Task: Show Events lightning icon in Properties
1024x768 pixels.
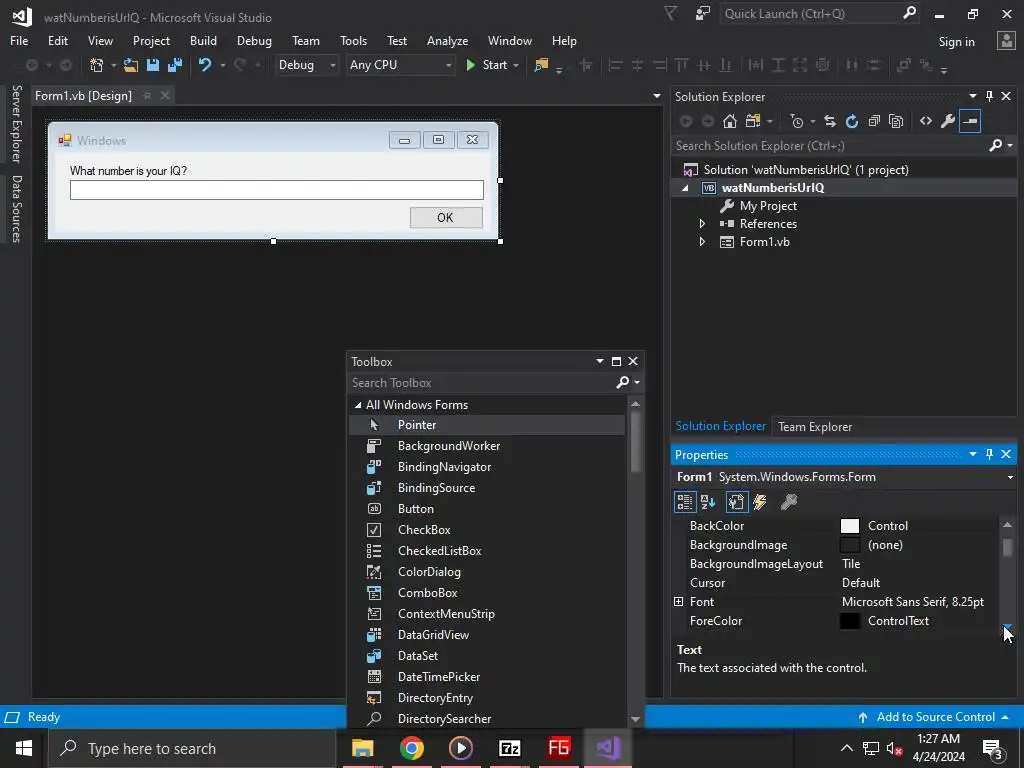Action: [760, 502]
